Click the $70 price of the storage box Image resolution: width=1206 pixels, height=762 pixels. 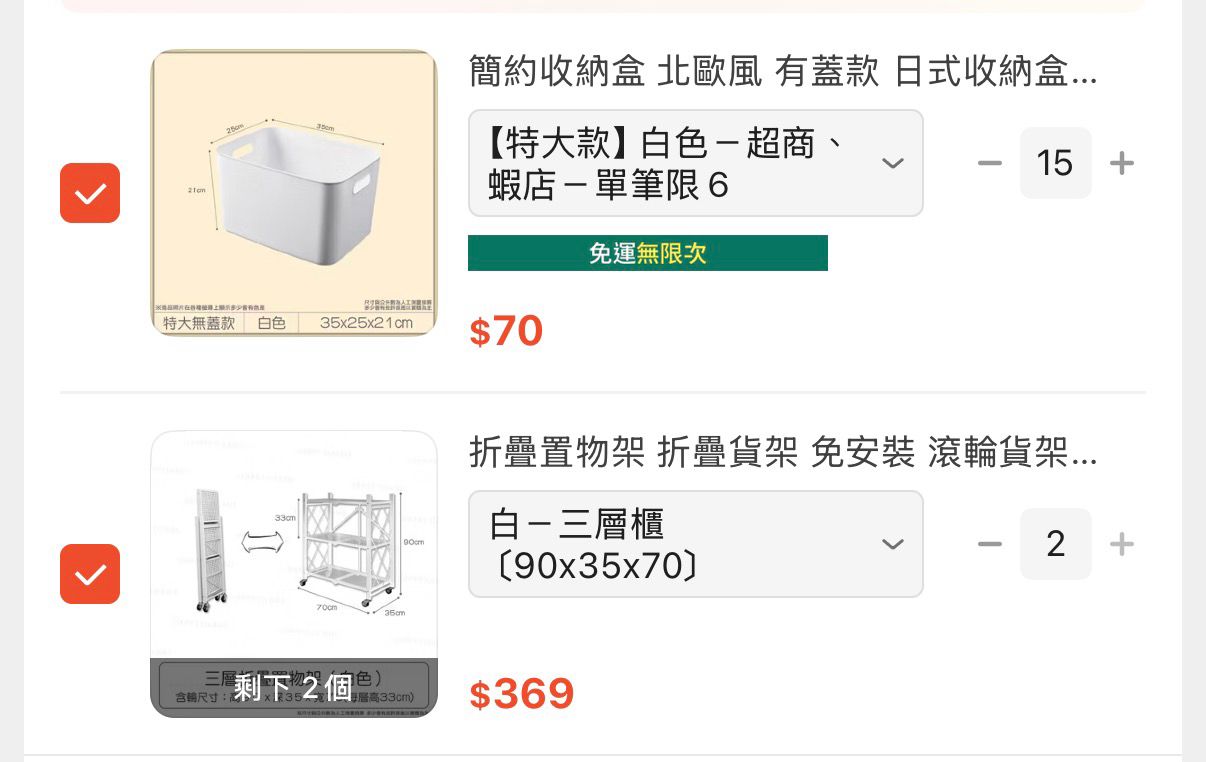[506, 331]
